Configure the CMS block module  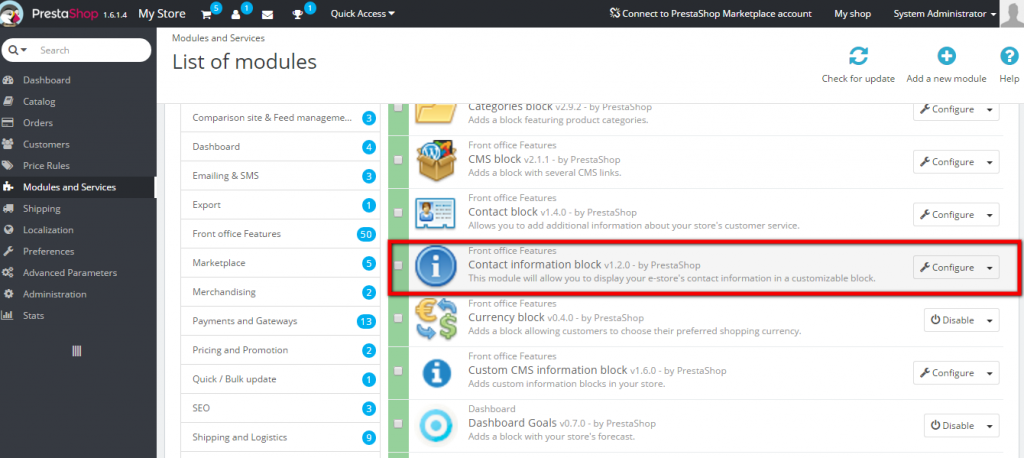pos(947,162)
